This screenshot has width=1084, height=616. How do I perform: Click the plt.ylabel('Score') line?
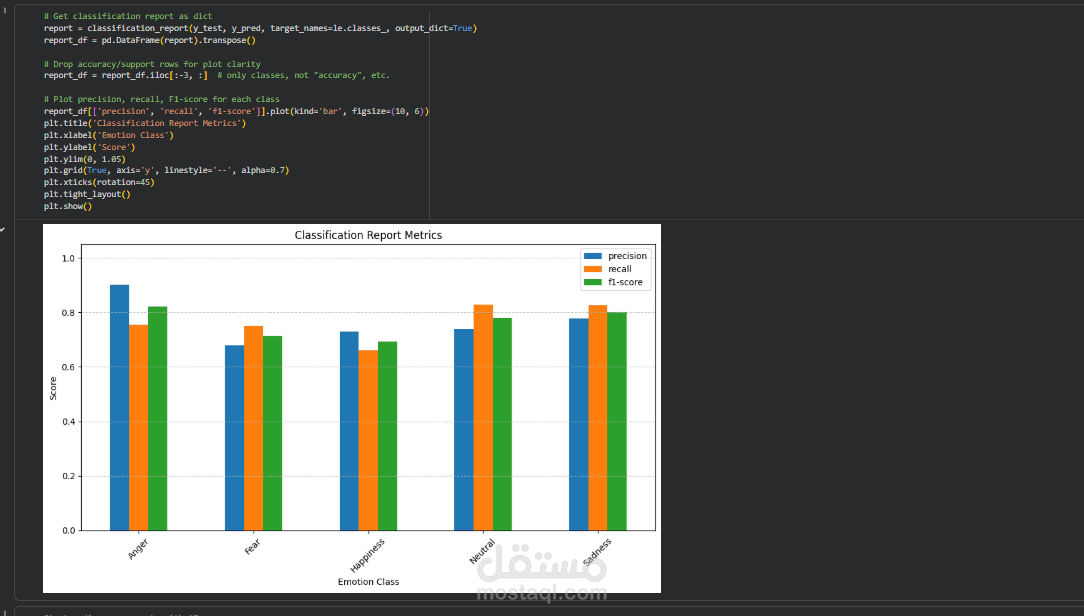click(89, 147)
